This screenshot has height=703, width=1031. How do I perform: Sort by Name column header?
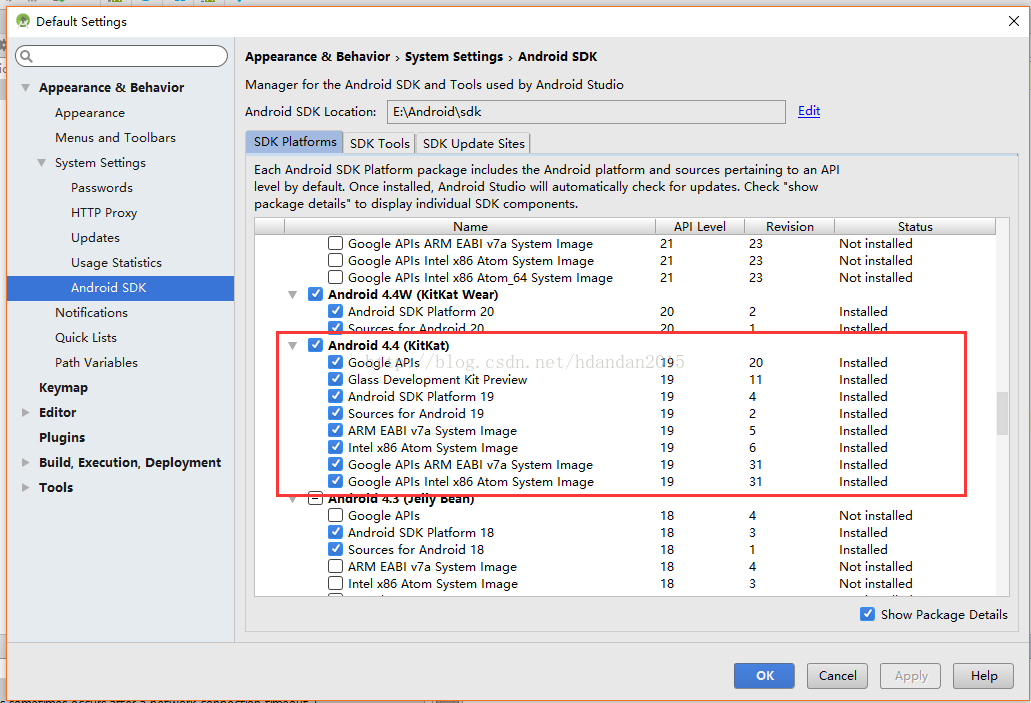(x=470, y=226)
